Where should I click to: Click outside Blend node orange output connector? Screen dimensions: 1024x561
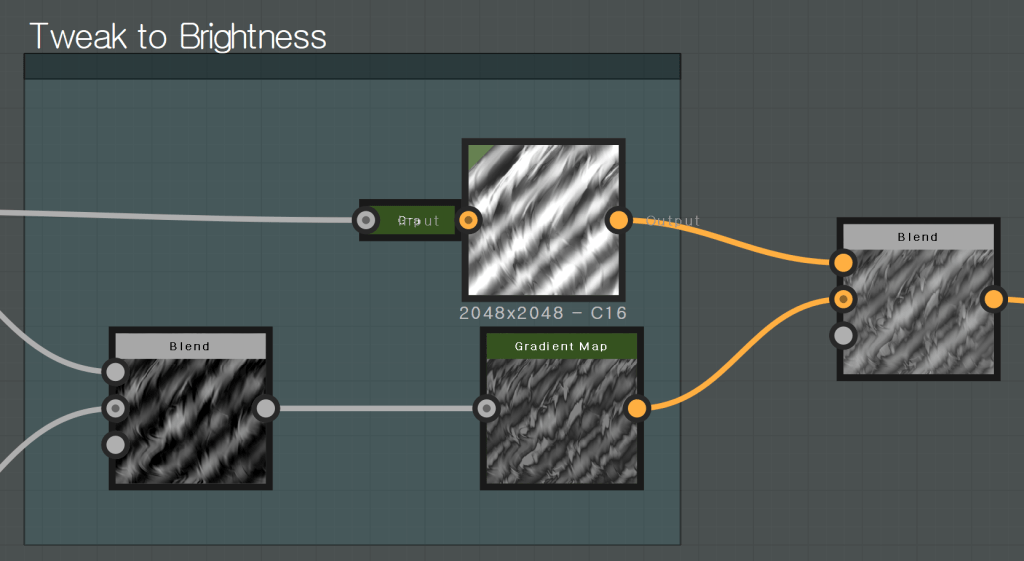[x=993, y=300]
